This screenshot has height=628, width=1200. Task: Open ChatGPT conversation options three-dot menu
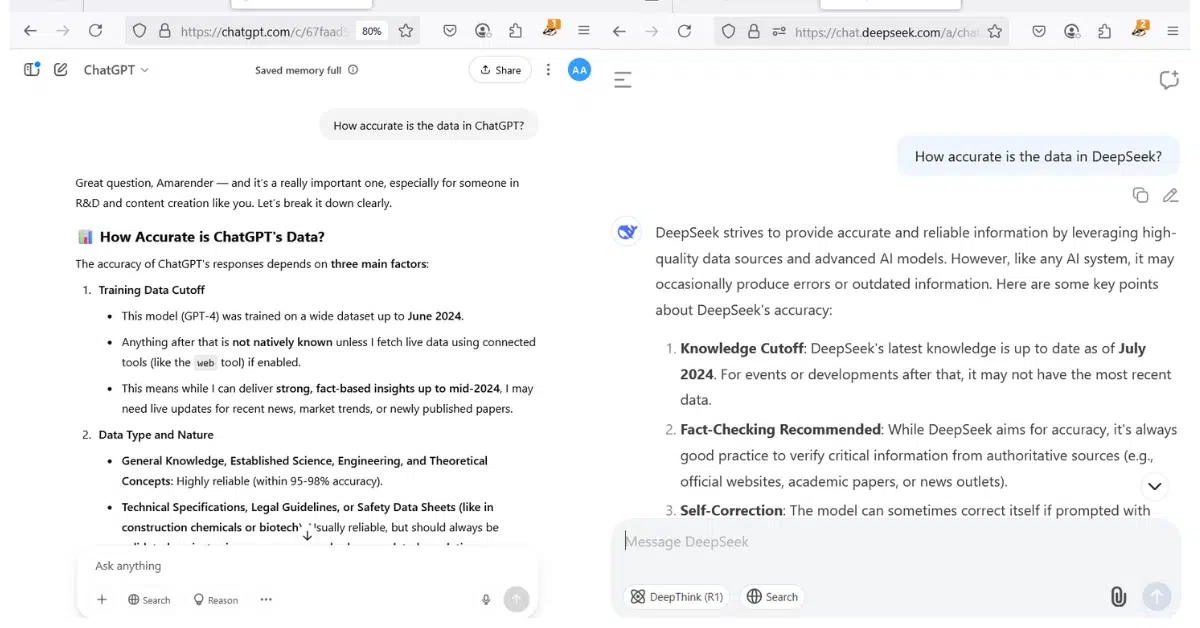548,70
